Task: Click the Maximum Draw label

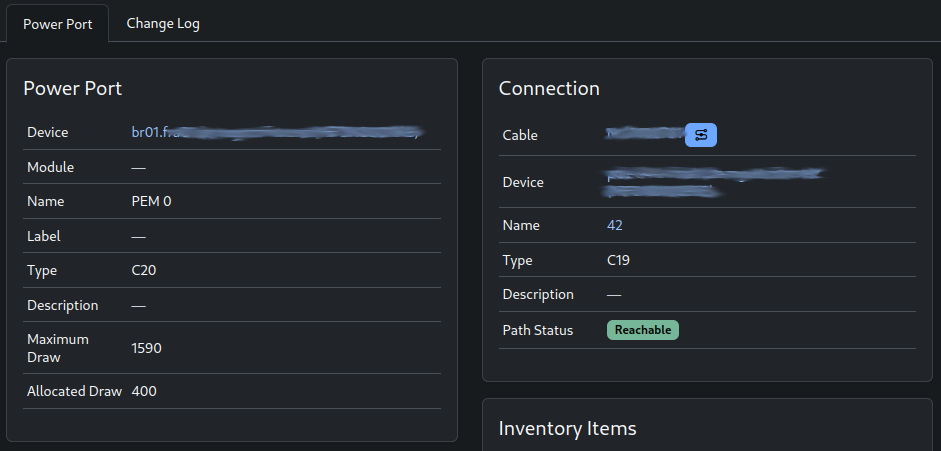Action: click(58, 348)
